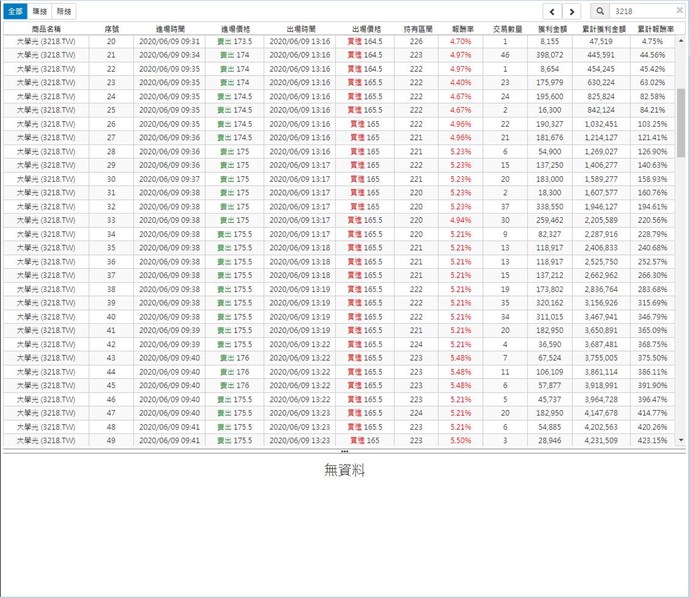Click the 交易數量 column header
690x598 pixels.
505,30
